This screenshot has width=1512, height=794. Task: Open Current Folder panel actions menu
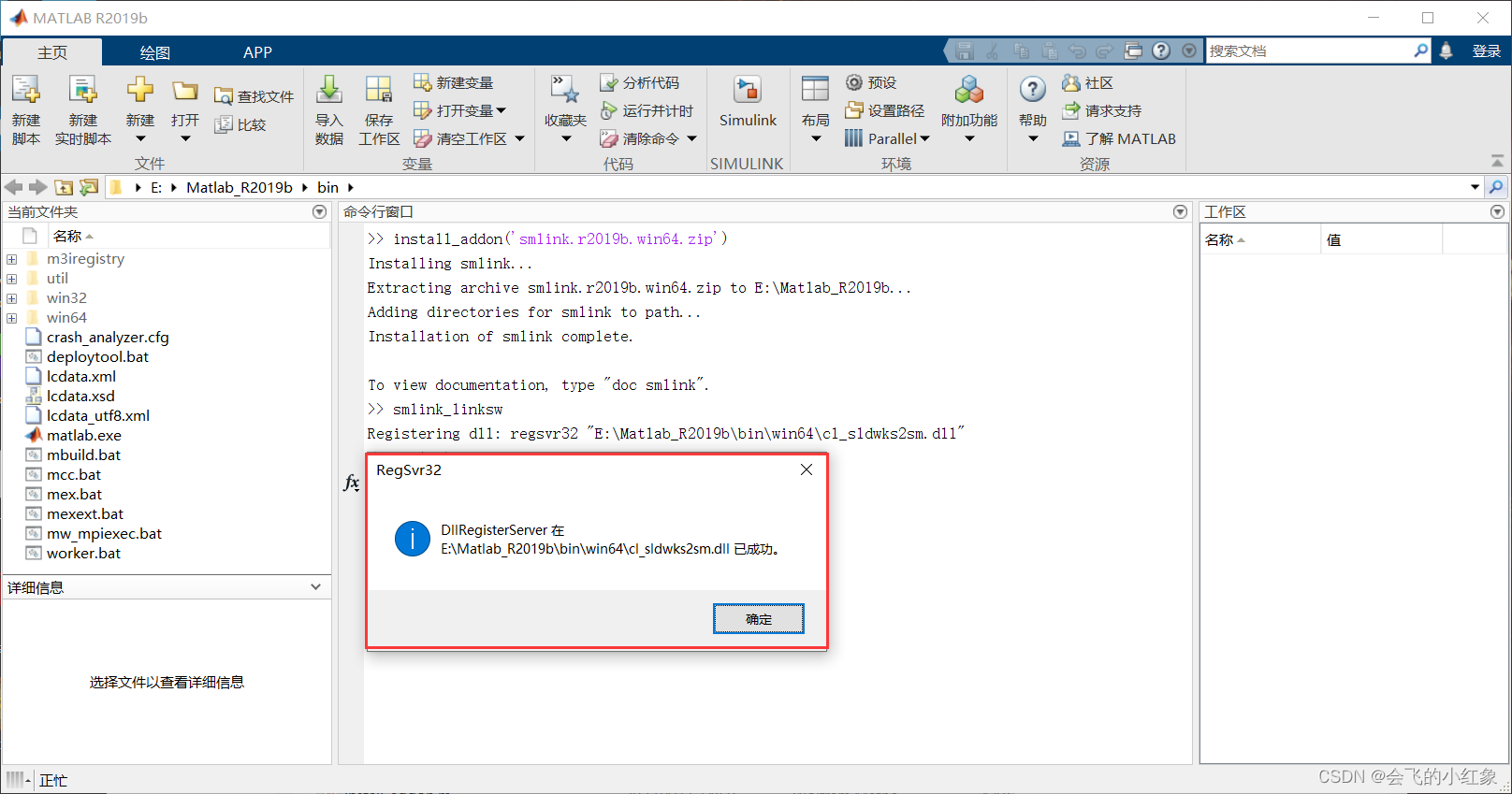319,212
